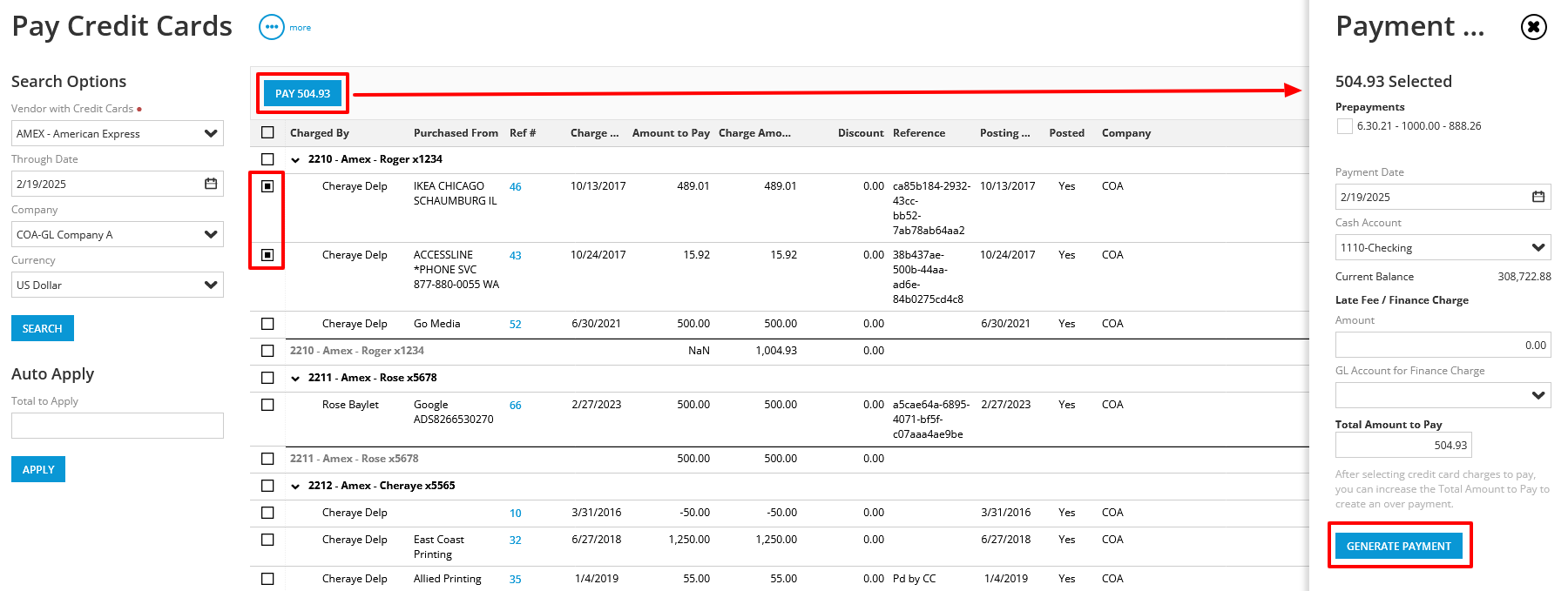Check the 2212 - Amex - Cheraye x5565 group checkbox
The image size is (1568, 591).
pyautogui.click(x=267, y=486)
